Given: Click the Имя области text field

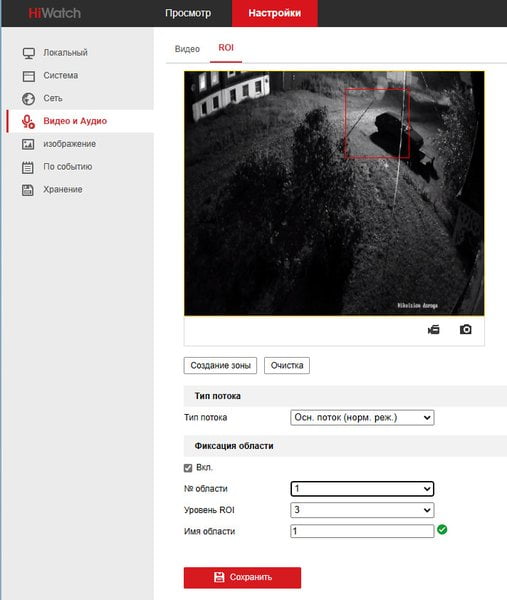Looking at the screenshot, I should pyautogui.click(x=362, y=531).
